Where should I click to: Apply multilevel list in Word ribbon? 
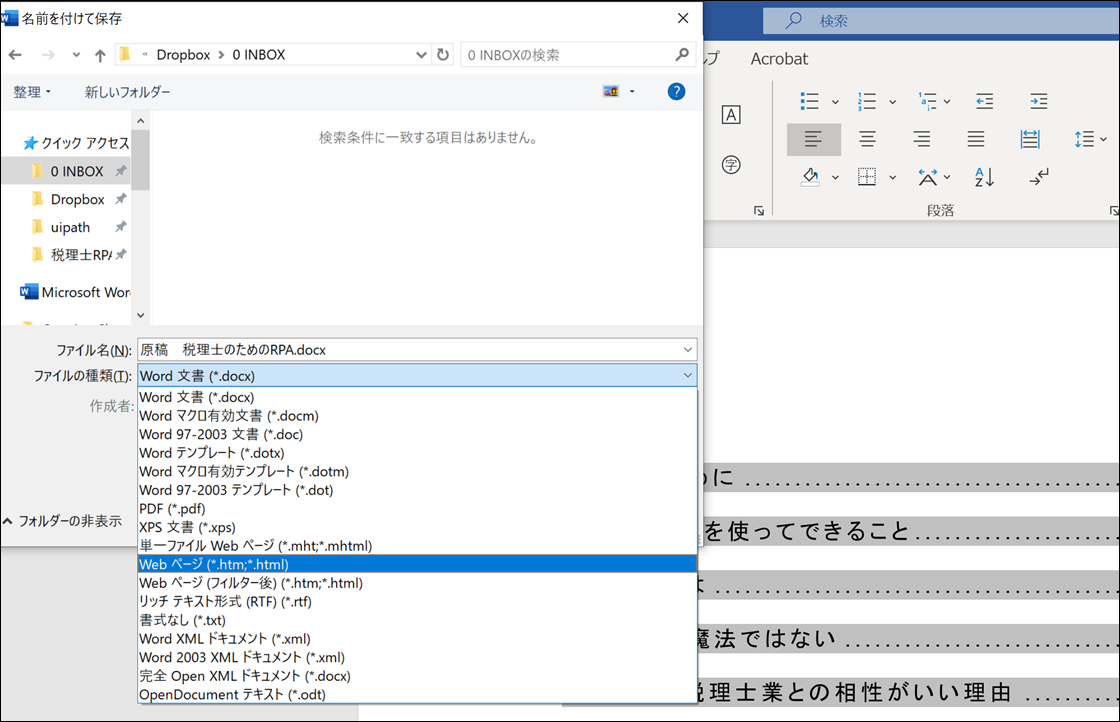click(927, 101)
